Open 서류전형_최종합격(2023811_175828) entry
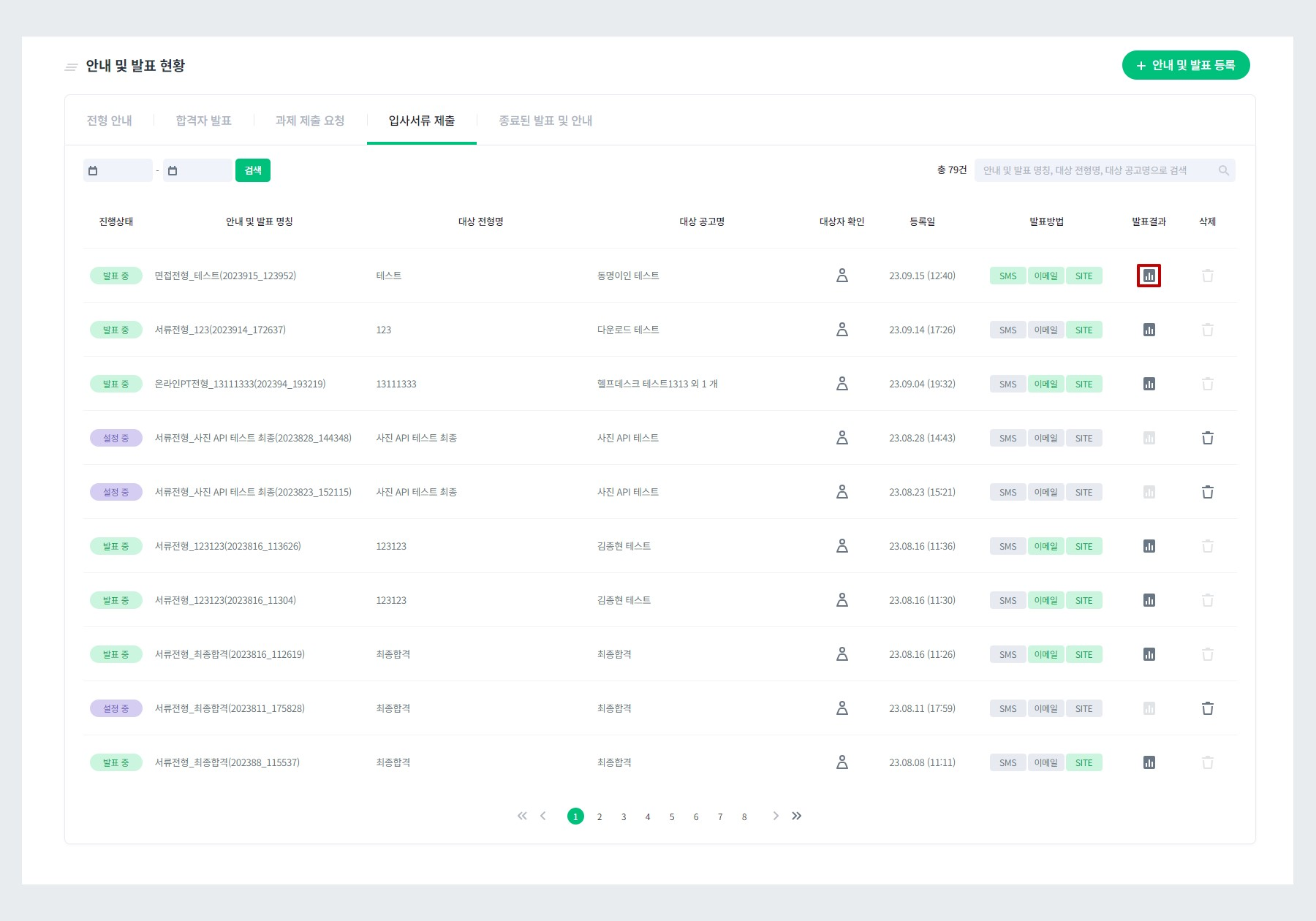The height and width of the screenshot is (921, 1316). point(230,708)
